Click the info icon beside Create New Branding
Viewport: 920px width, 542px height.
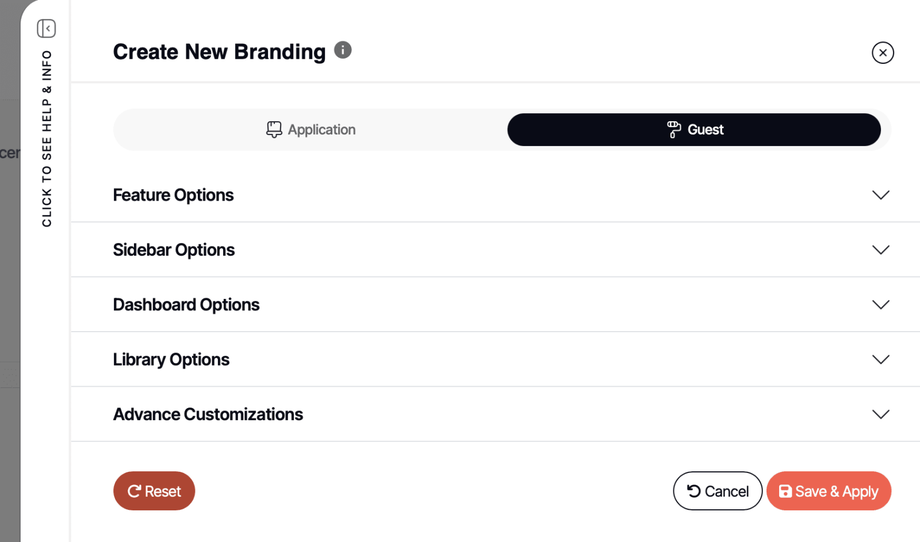coord(343,50)
